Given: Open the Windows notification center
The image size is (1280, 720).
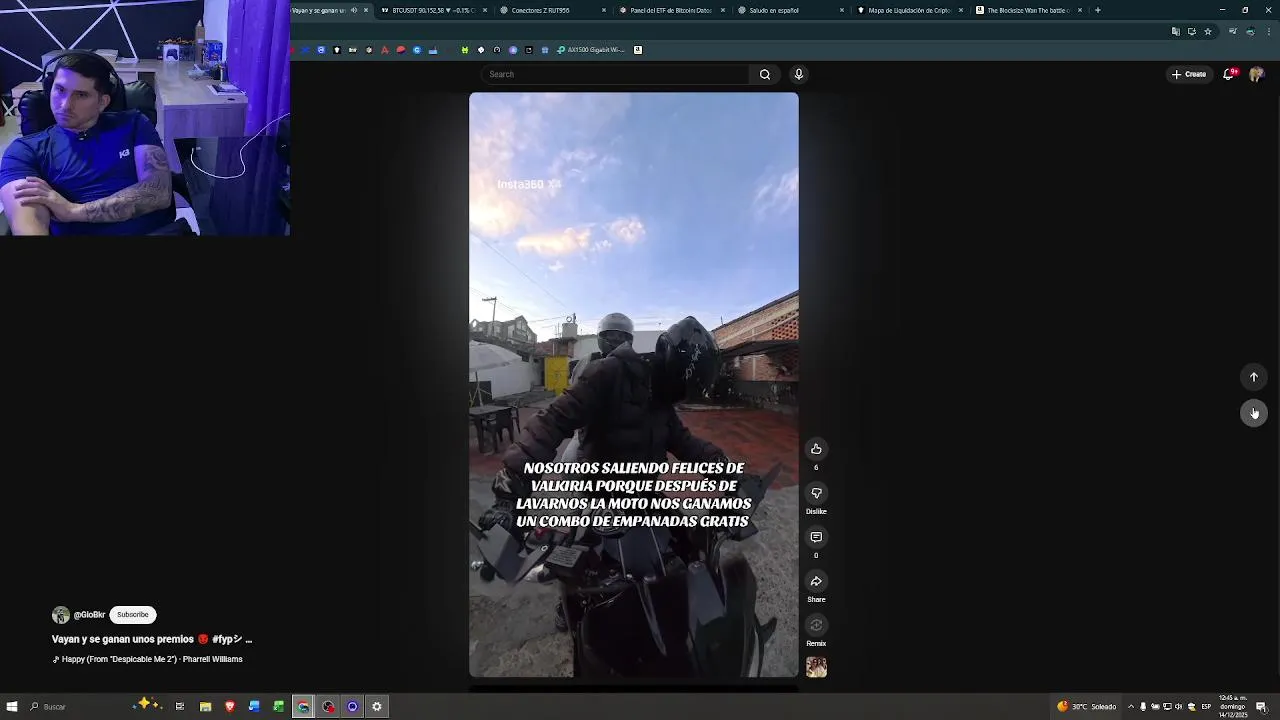Looking at the screenshot, I should pos(1262,706).
